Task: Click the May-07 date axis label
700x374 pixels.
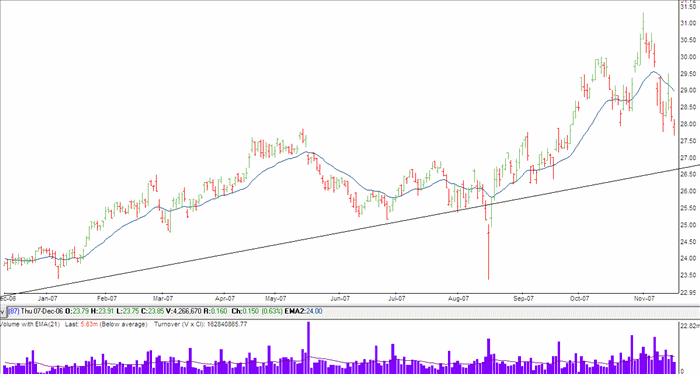Action: [275, 298]
